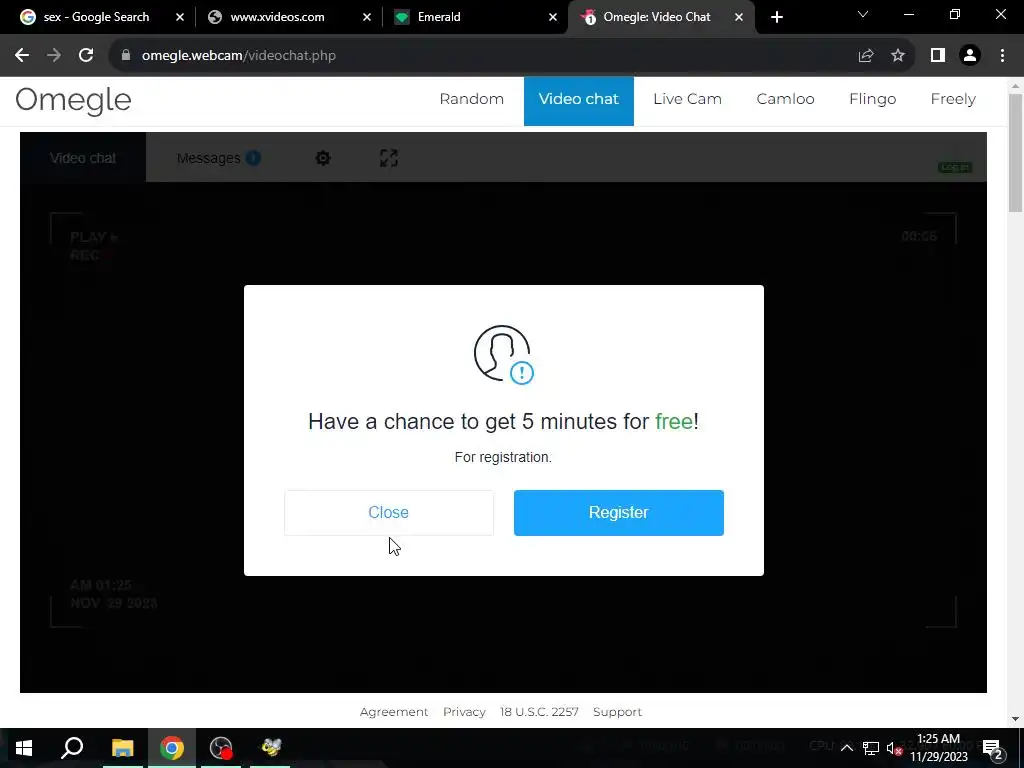The height and width of the screenshot is (768, 1024).
Task: Click the user alert icon in popup
Action: tap(503, 355)
